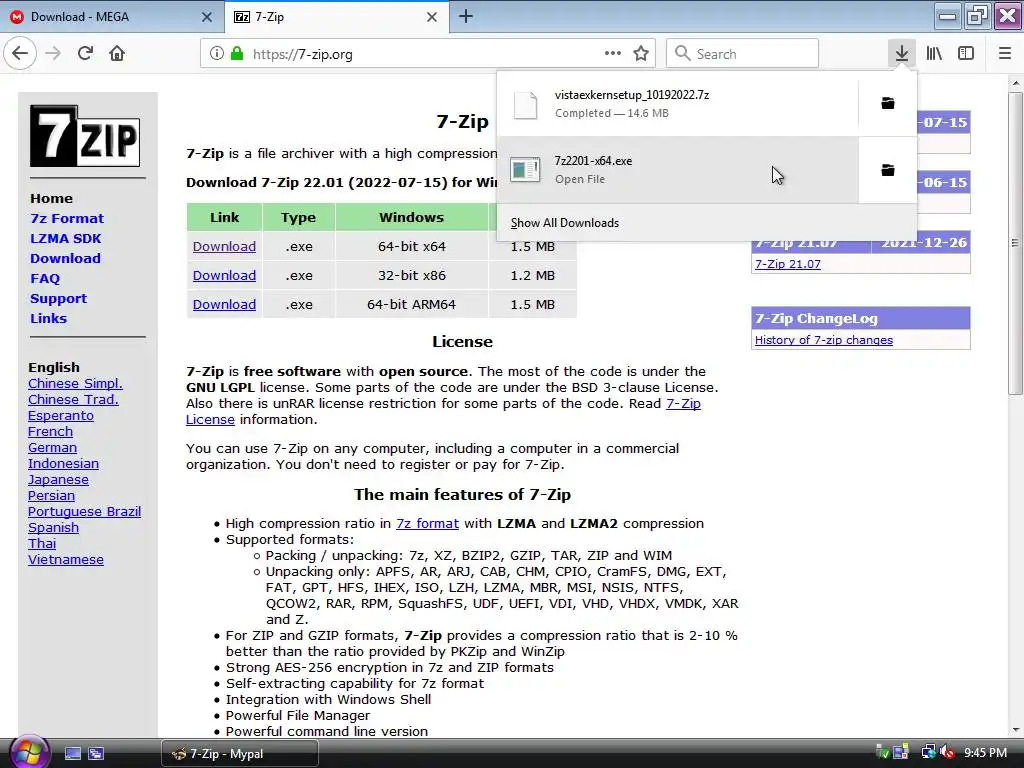Go back with the browser back arrow
Screen dimensions: 1024x768
click(20, 54)
